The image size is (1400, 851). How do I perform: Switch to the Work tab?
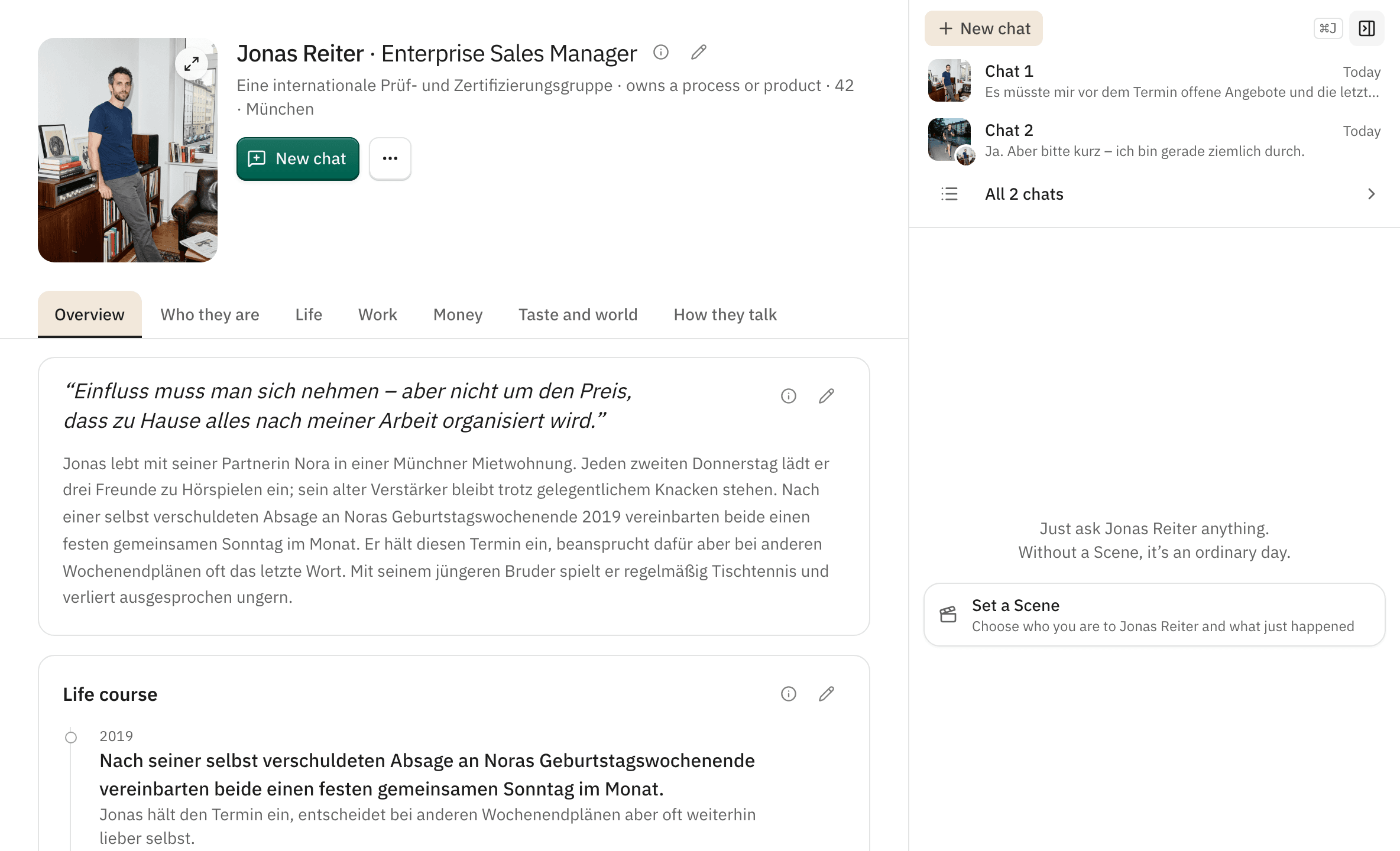point(378,314)
